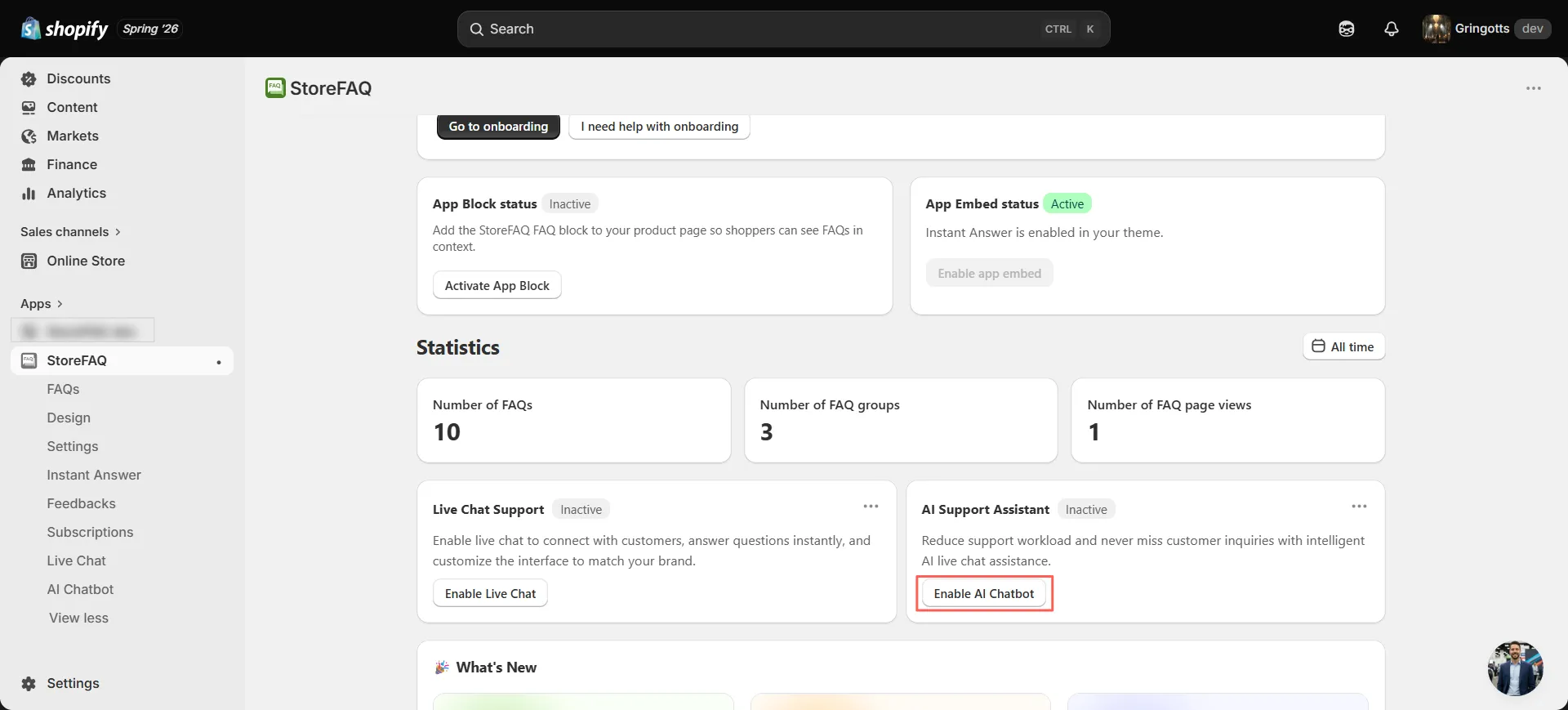This screenshot has width=1568, height=710.
Task: Open AI Support Assistant card options menu
Action: click(1359, 507)
